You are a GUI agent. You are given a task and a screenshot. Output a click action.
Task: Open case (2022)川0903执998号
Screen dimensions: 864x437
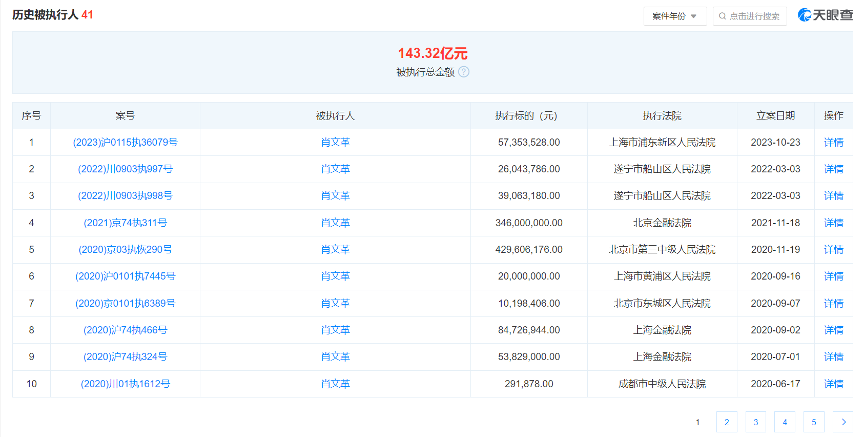pyautogui.click(x=125, y=196)
